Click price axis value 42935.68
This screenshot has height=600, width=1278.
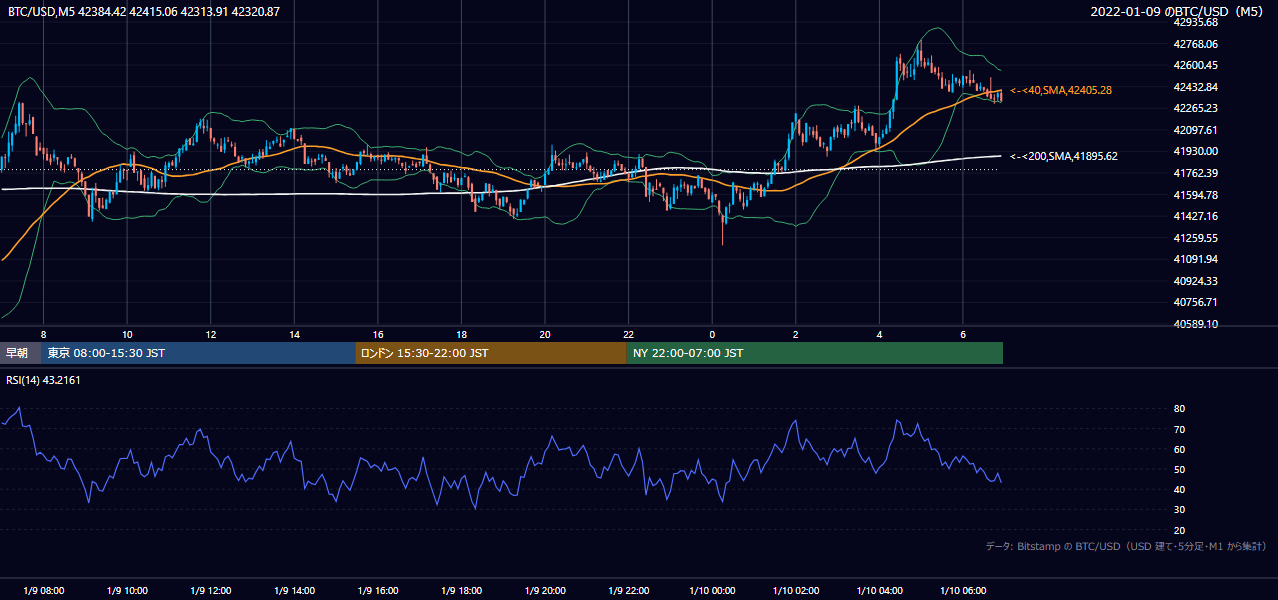[x=1195, y=22]
